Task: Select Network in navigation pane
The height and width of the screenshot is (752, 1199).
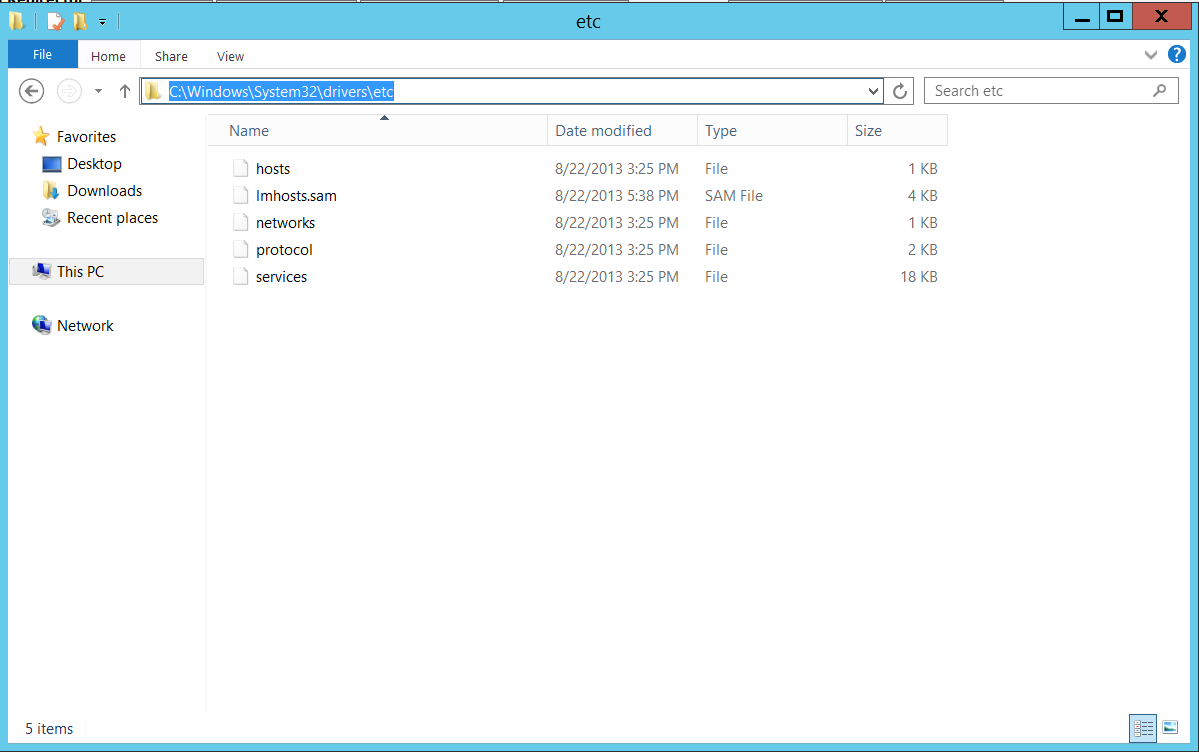Action: coord(85,325)
